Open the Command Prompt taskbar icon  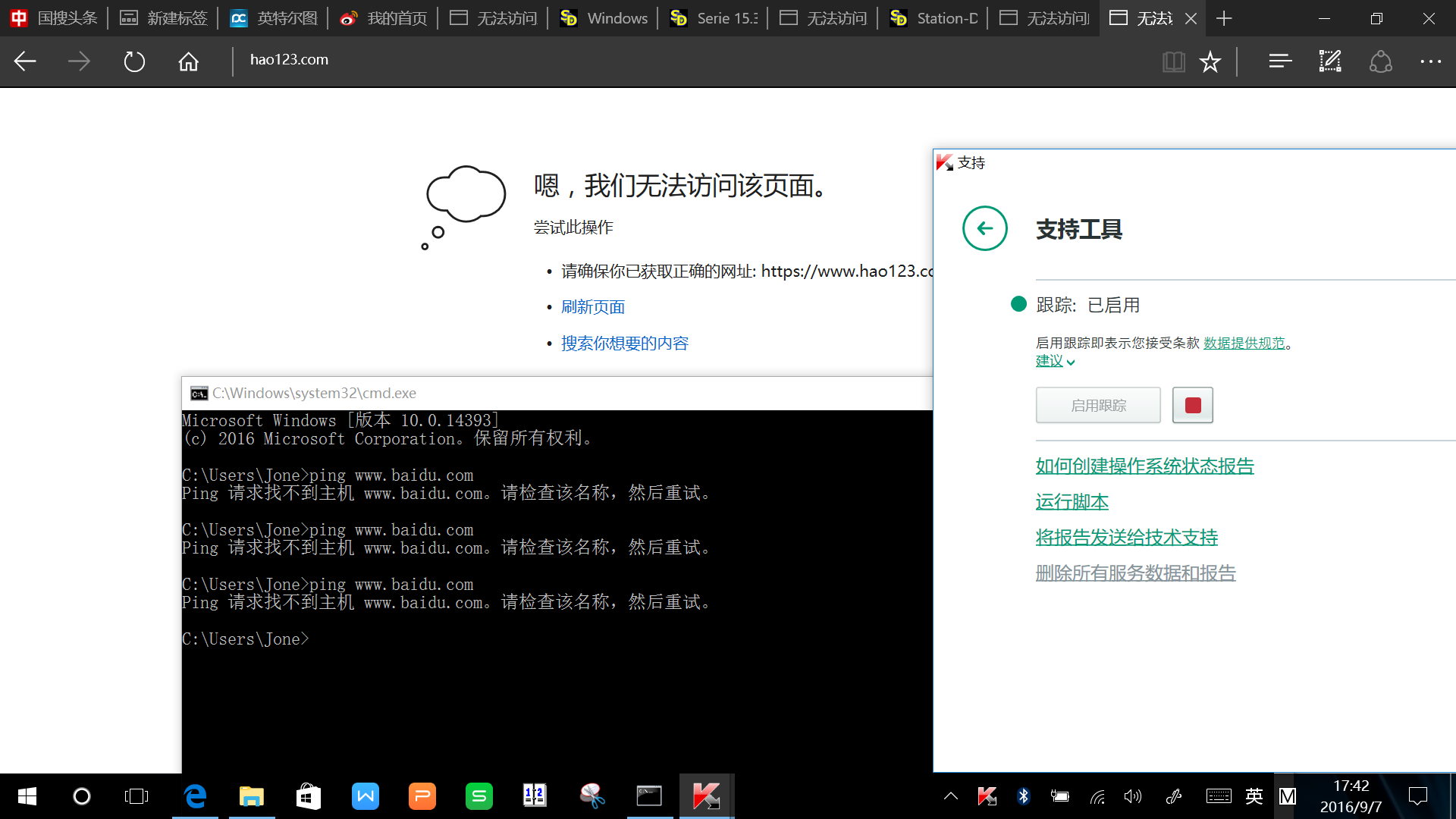pos(649,796)
